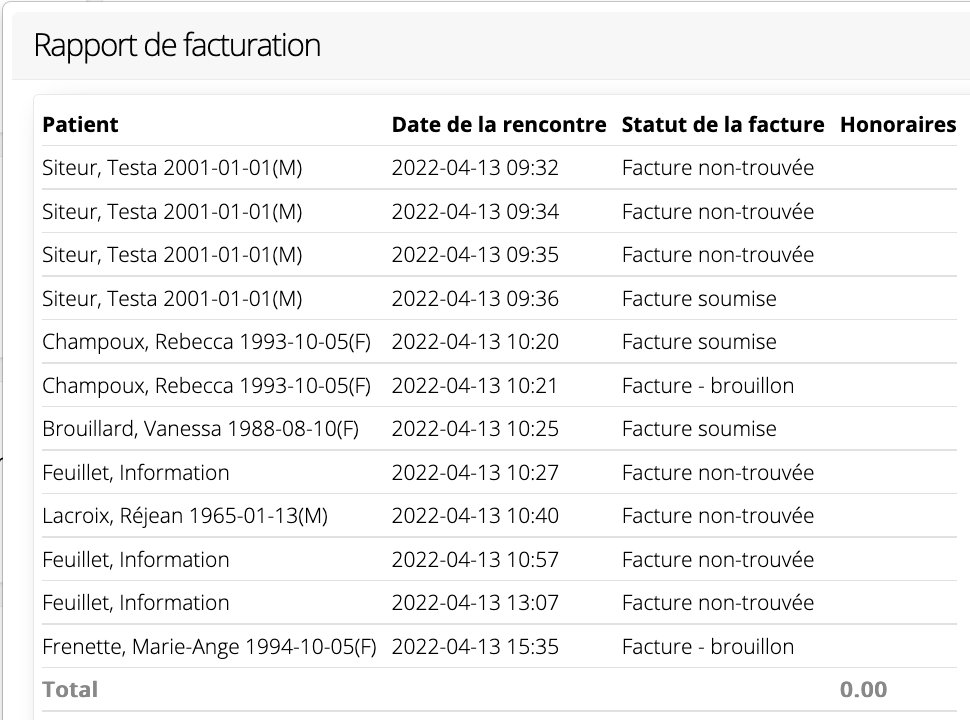Click the Rapport de facturation title
Screen dimensions: 970x720
(177, 45)
